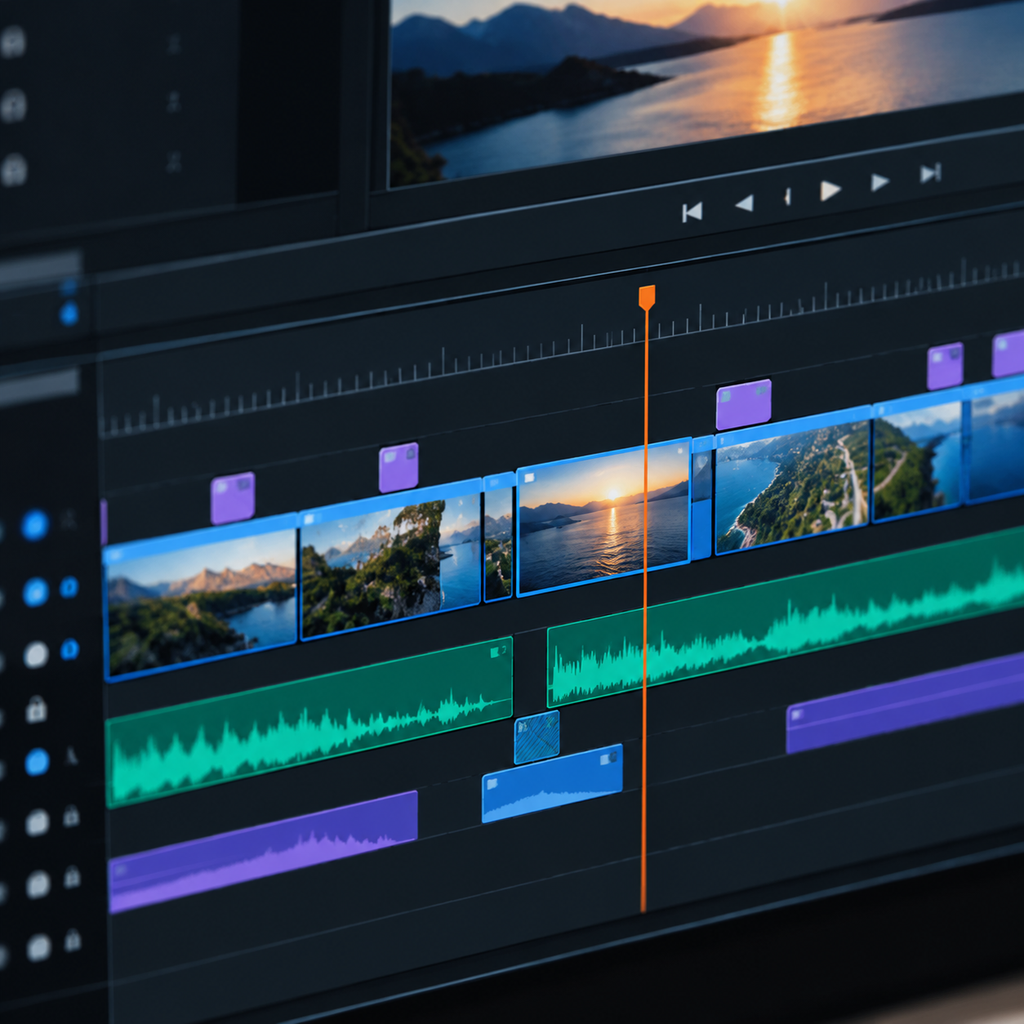
Task: Click the small forward triangle after Play
Action: point(880,182)
